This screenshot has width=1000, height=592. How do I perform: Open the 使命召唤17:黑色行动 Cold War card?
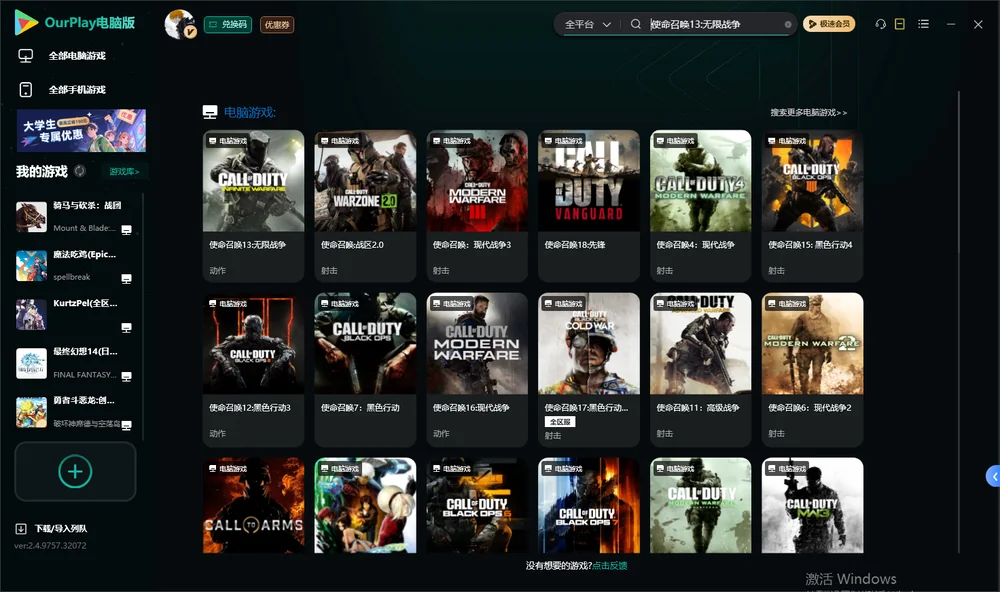tap(589, 369)
